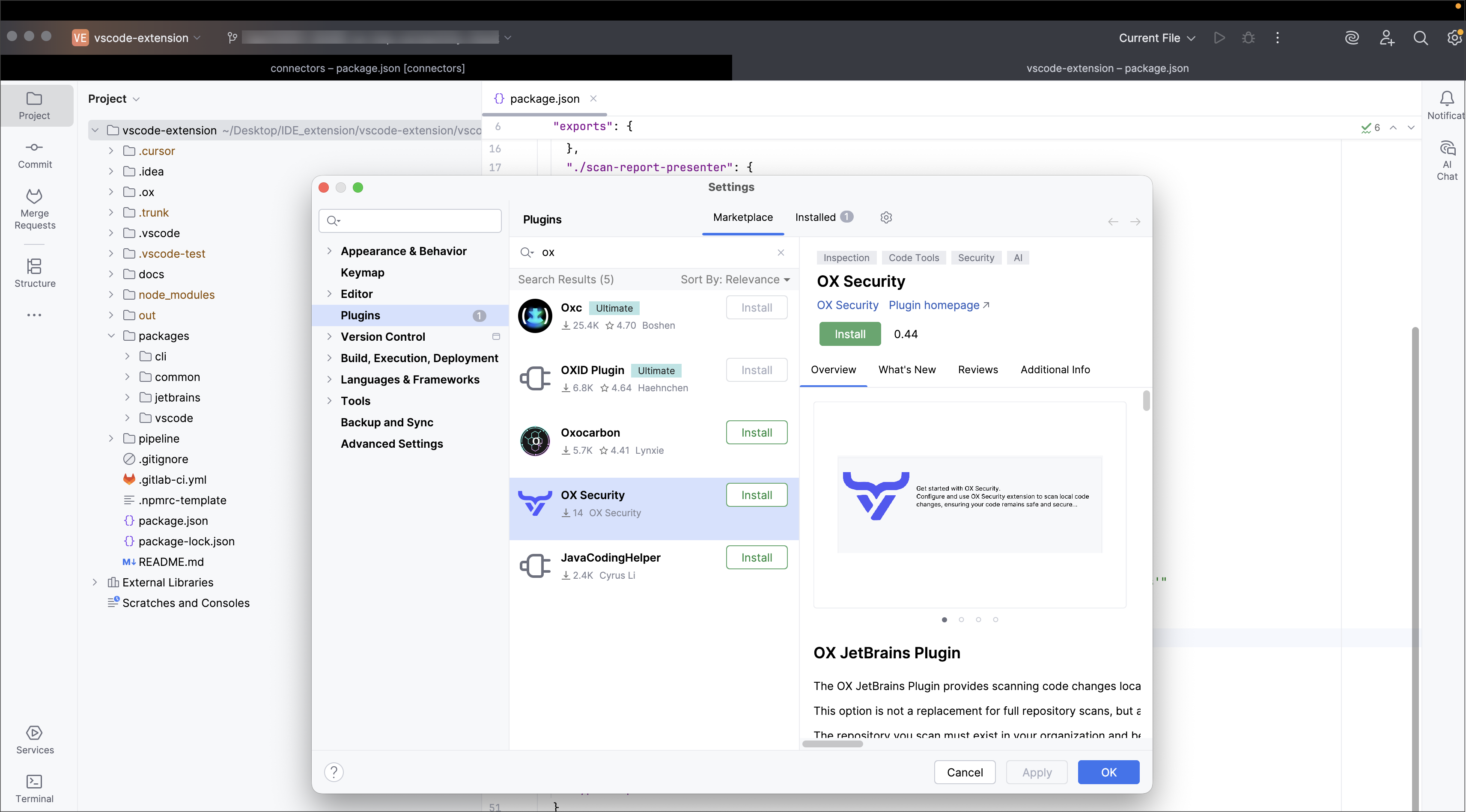Click the help question mark button
This screenshot has height=812, width=1466.
[x=334, y=772]
